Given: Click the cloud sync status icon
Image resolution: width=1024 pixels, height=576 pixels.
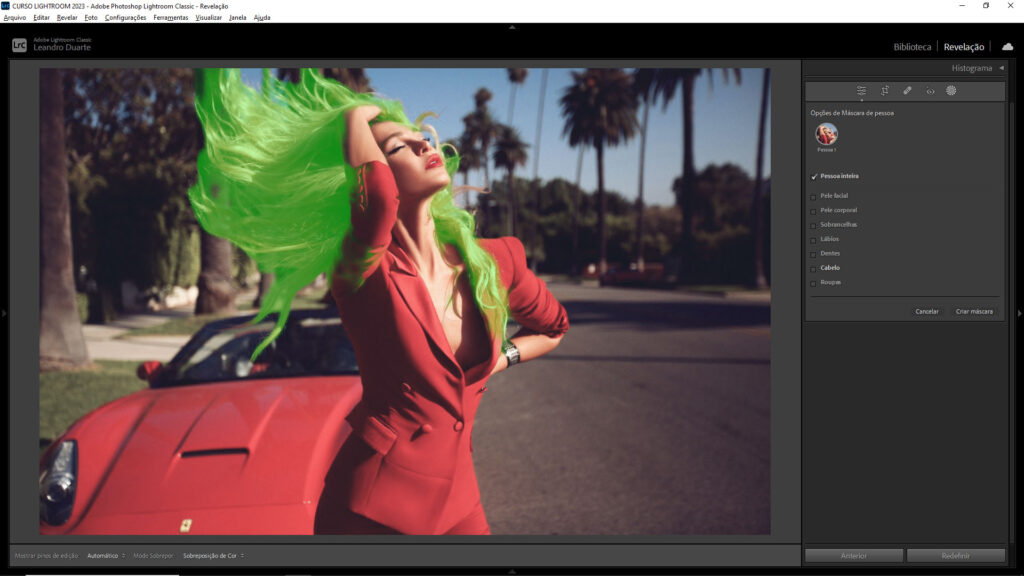Looking at the screenshot, I should 1007,46.
